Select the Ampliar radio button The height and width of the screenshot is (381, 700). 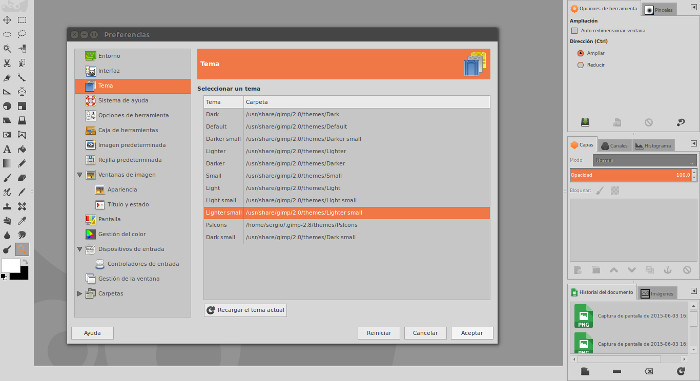pos(580,53)
